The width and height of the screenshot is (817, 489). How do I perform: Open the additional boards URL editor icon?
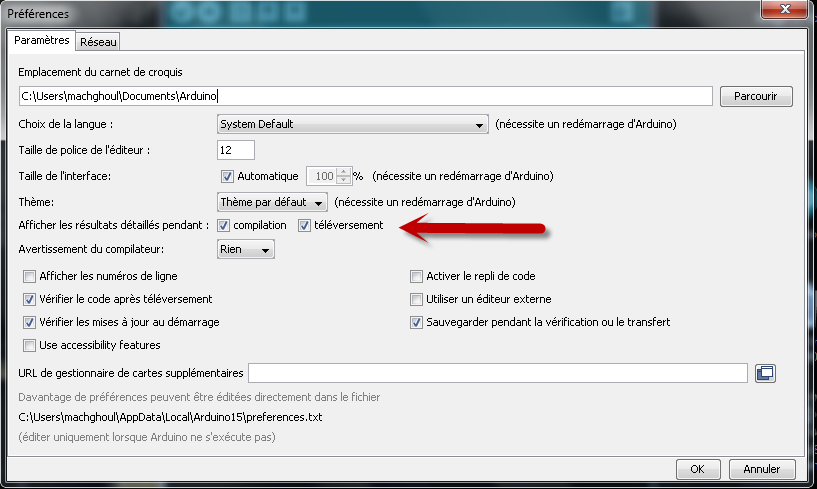(766, 373)
